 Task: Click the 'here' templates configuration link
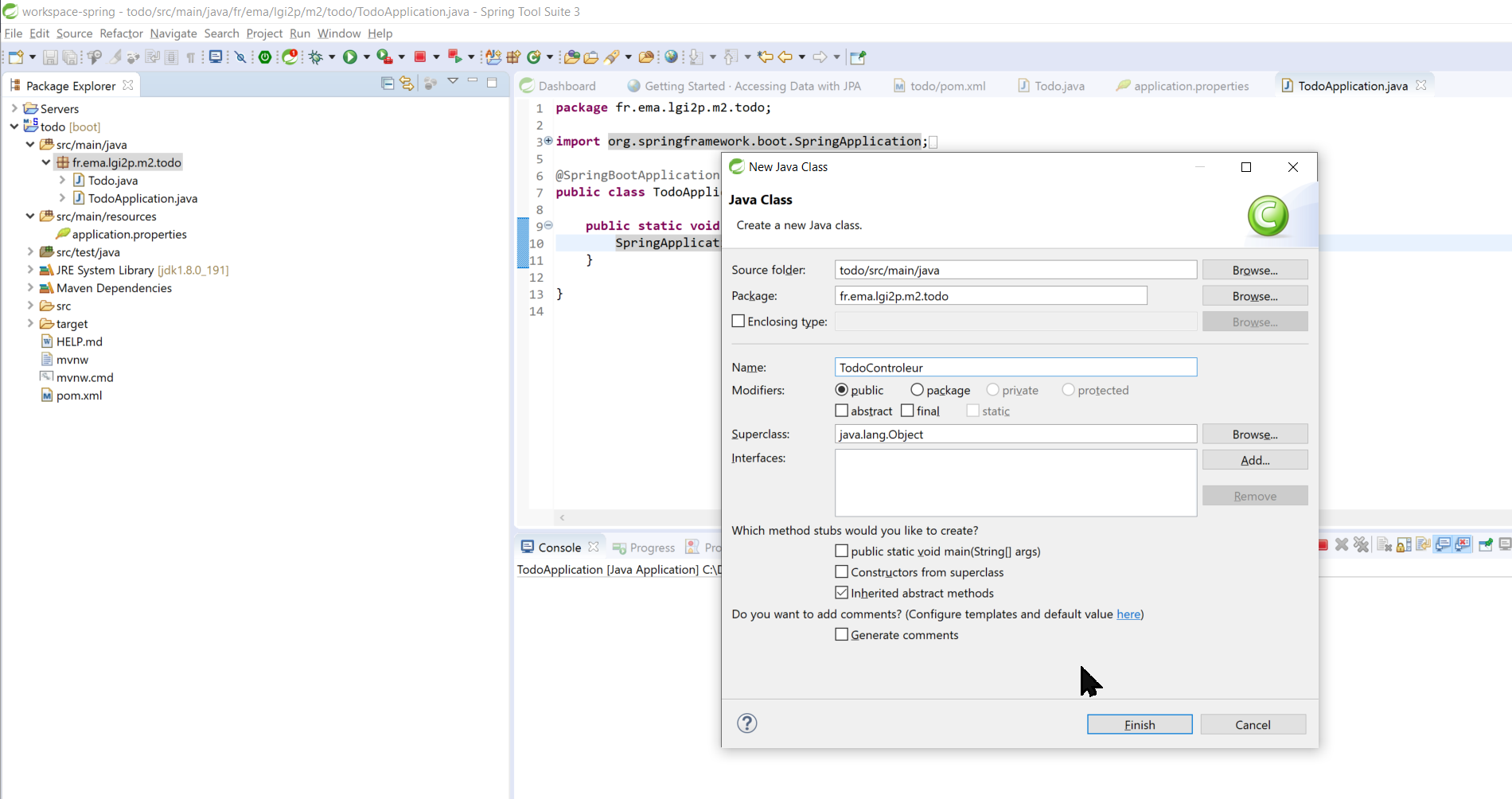click(x=1128, y=614)
